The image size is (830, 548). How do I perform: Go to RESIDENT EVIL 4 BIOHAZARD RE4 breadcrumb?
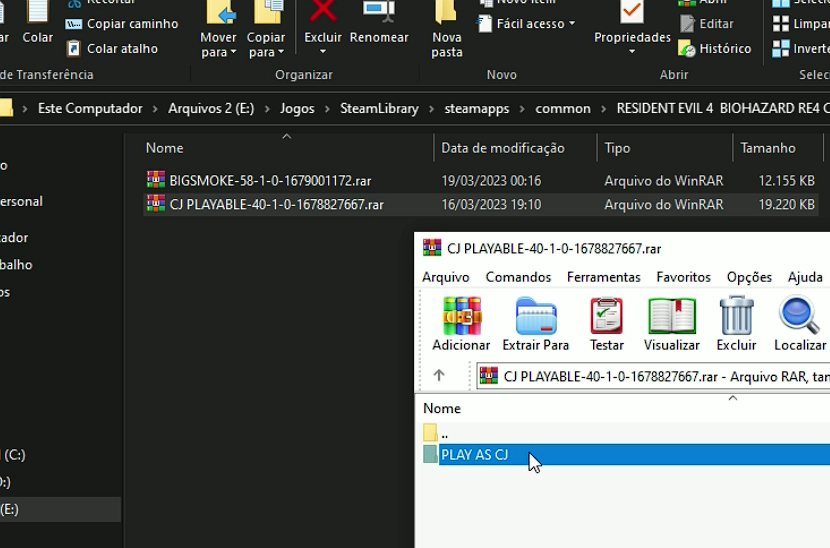pyautogui.click(x=723, y=109)
